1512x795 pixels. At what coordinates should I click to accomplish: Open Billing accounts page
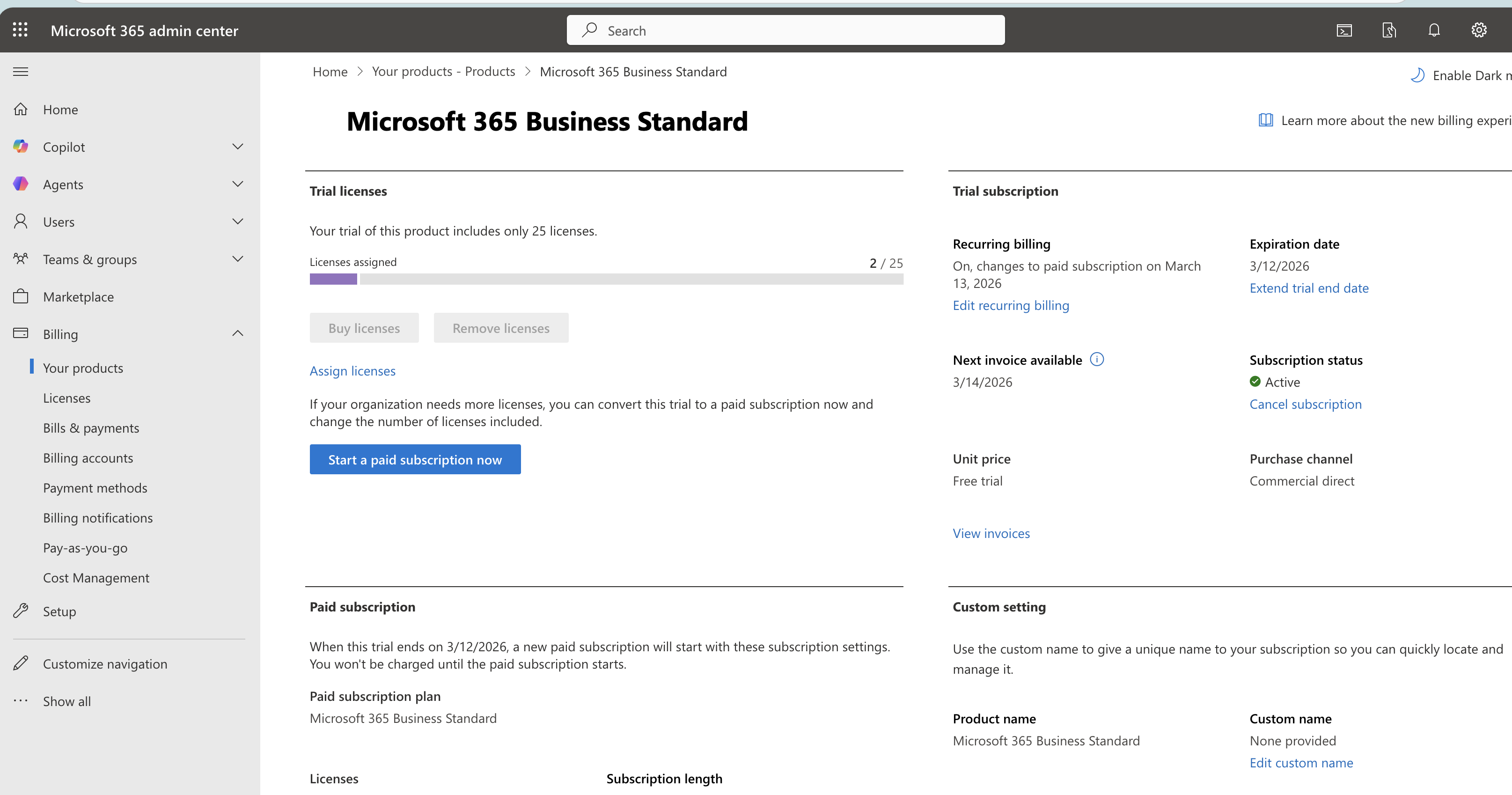click(88, 457)
